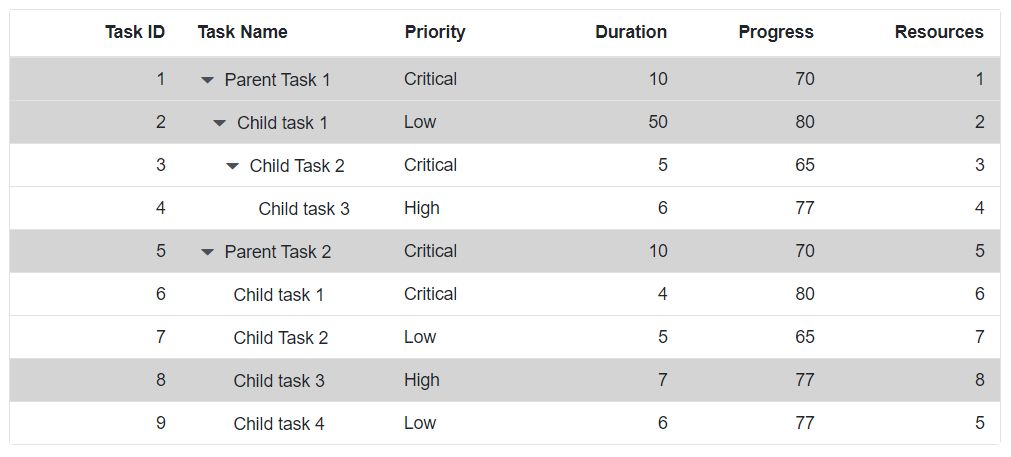Collapse Child task 1 under Parent Task 1
Image resolution: width=1011 pixels, height=457 pixels.
220,123
